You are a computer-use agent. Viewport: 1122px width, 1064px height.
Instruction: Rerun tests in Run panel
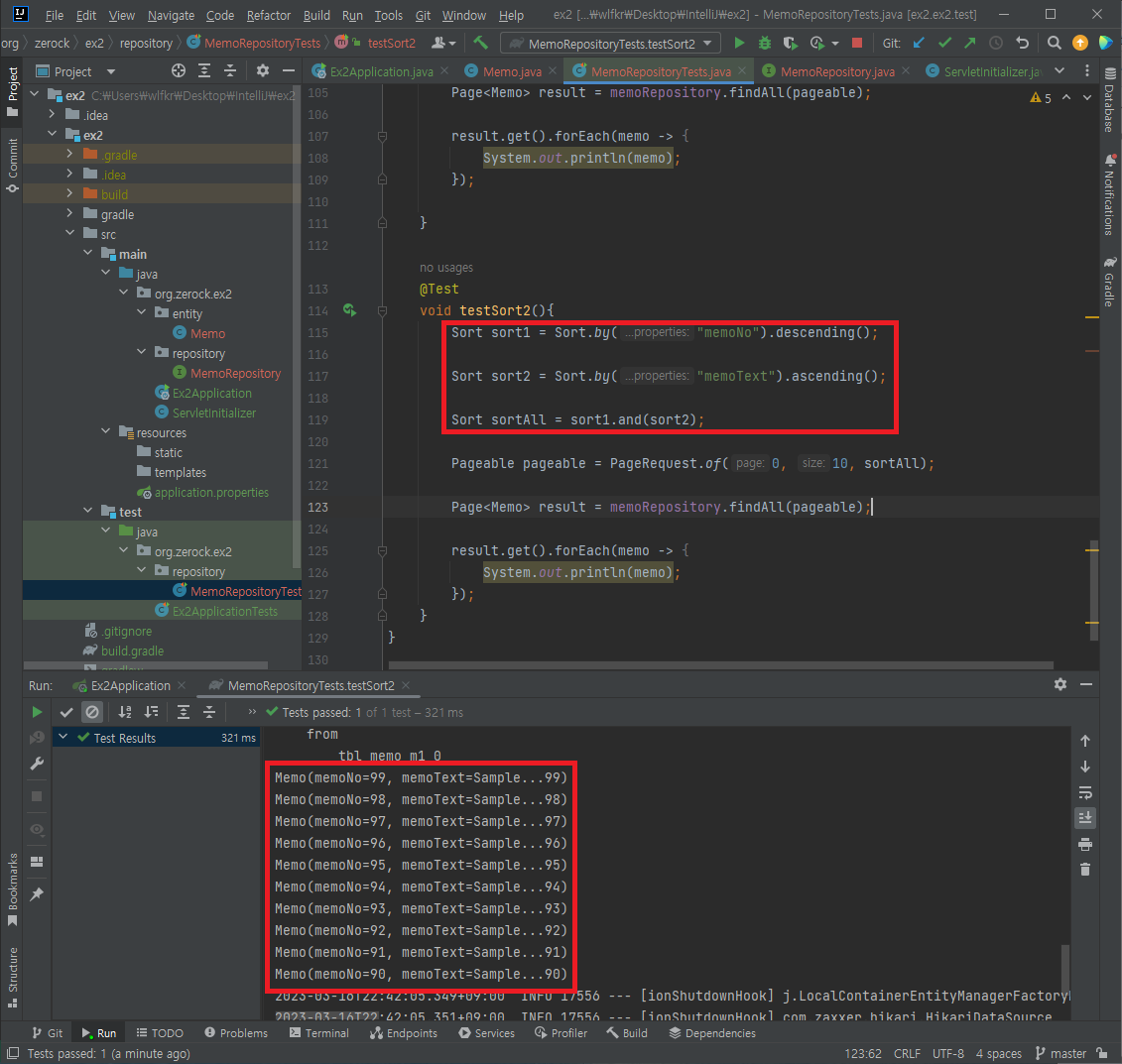[37, 712]
